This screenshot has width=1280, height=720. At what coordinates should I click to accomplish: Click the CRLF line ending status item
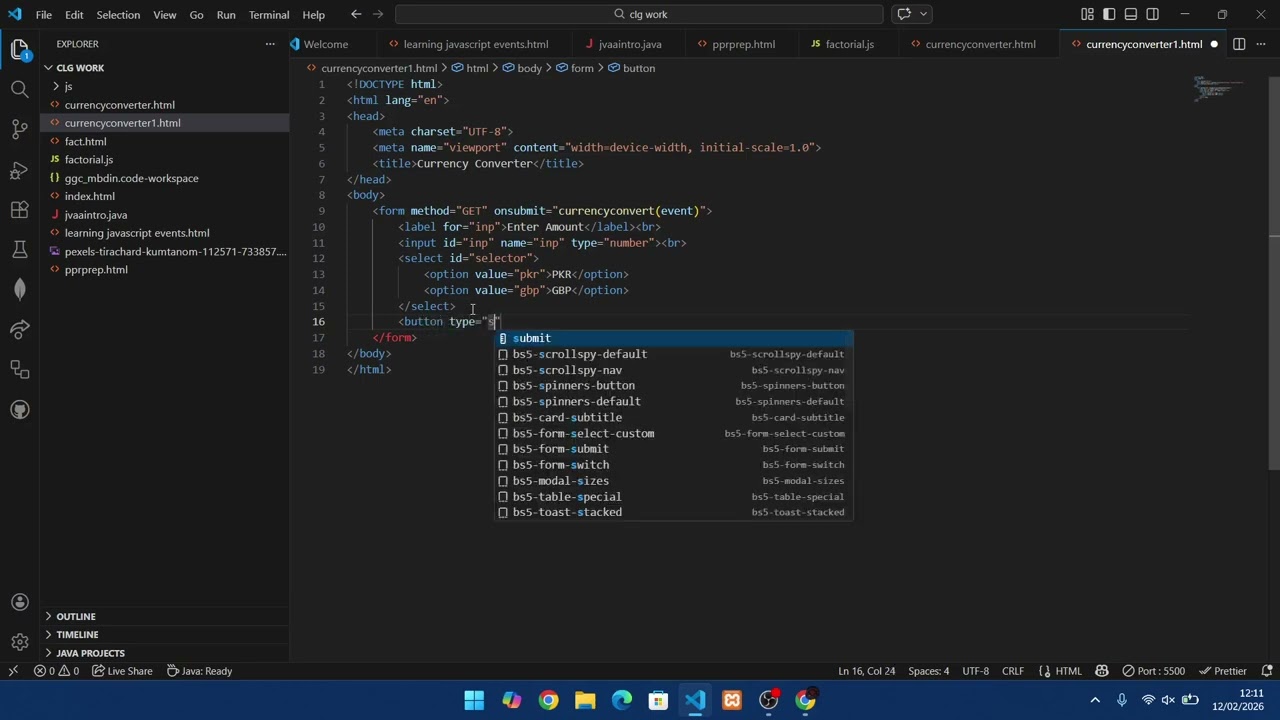pos(1013,671)
